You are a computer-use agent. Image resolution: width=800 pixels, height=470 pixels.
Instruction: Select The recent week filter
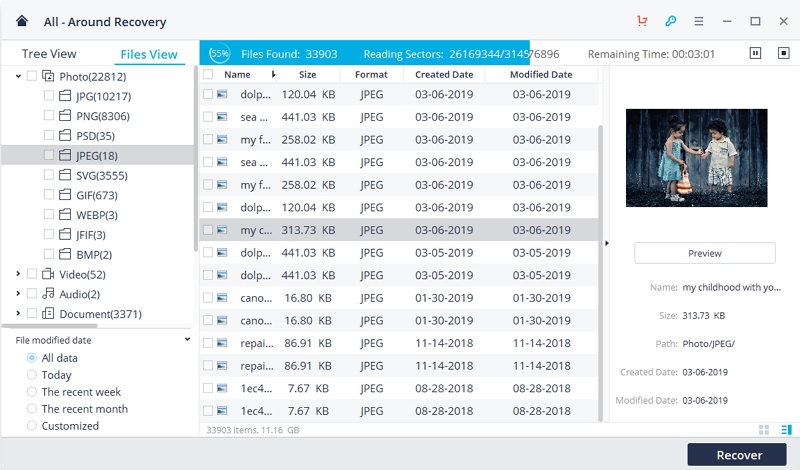click(32, 391)
